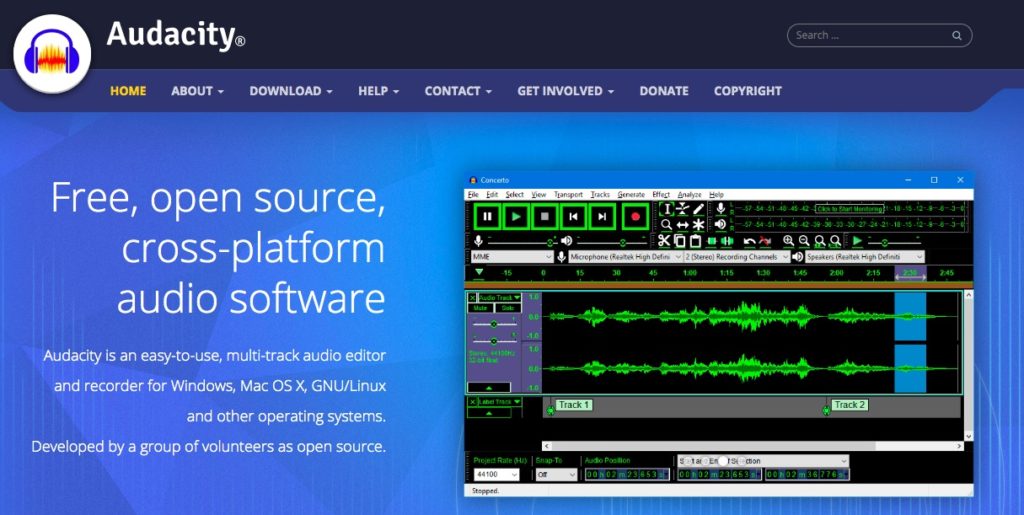Open the Edit menu
This screenshot has width=1024, height=515.
click(x=492, y=195)
